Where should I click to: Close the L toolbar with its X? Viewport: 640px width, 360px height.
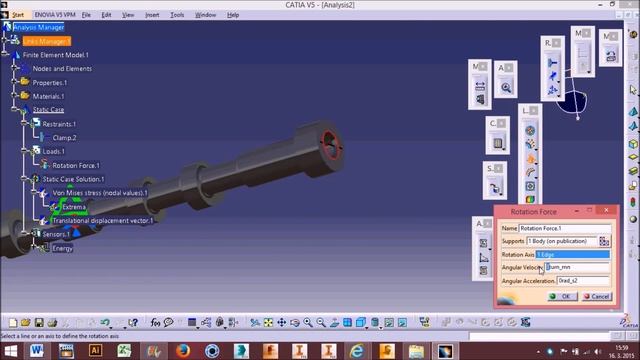coord(534,111)
